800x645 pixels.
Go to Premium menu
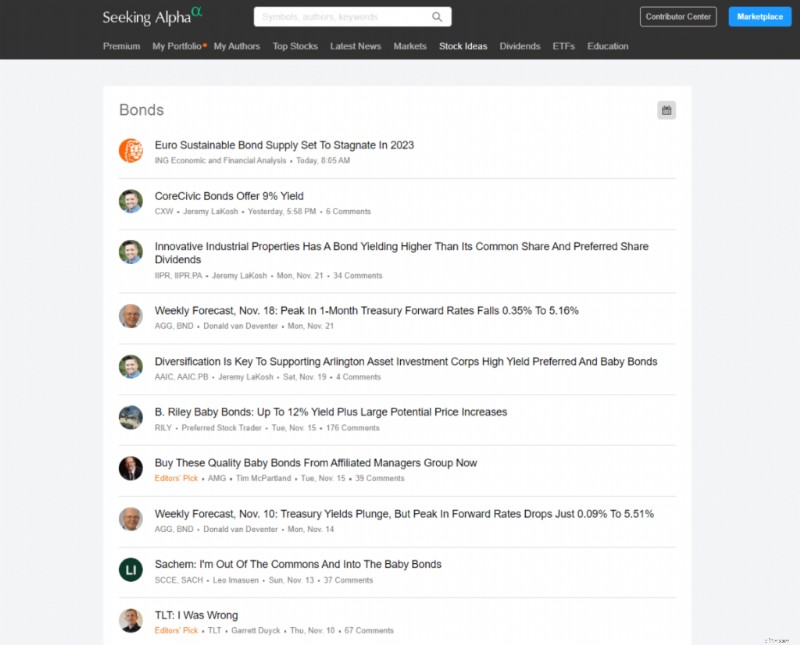[121, 46]
